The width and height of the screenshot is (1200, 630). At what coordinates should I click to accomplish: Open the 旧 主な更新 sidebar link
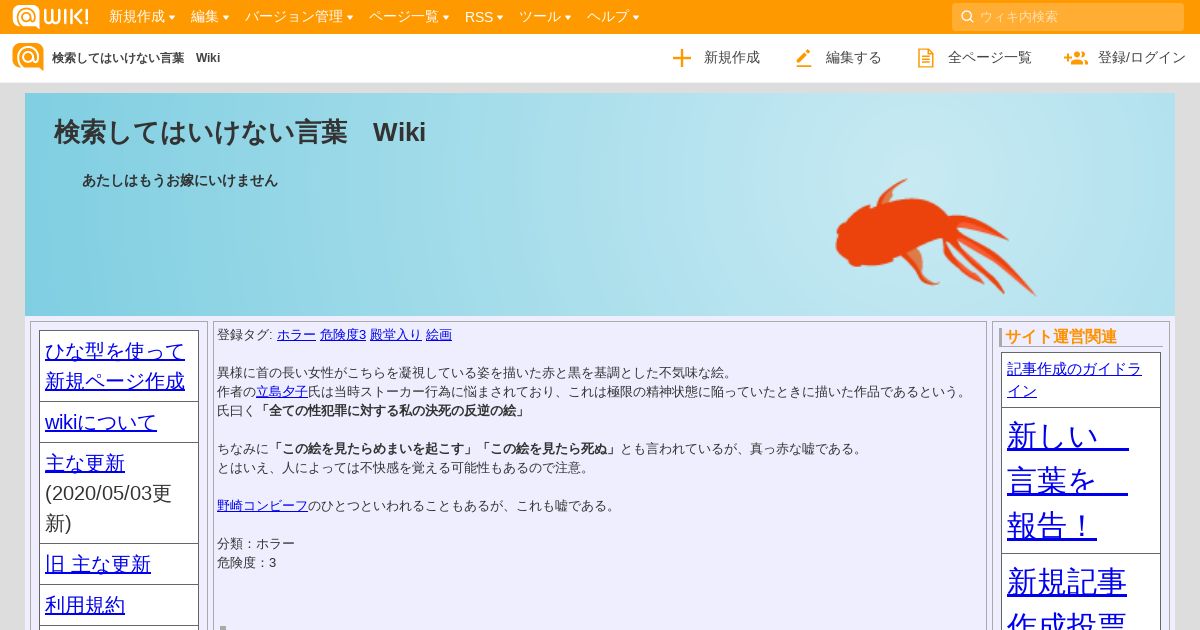(98, 564)
